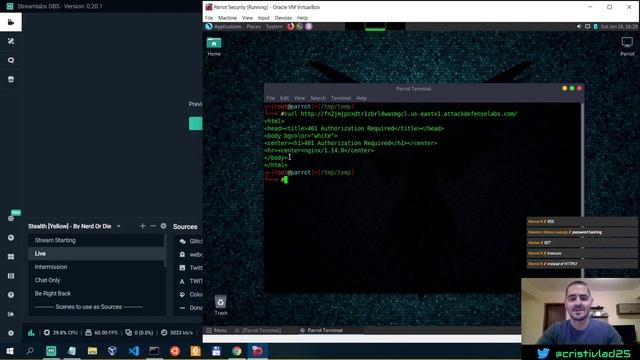Open the Home folder desktop icon
The width and height of the screenshot is (640, 360).
[214, 47]
